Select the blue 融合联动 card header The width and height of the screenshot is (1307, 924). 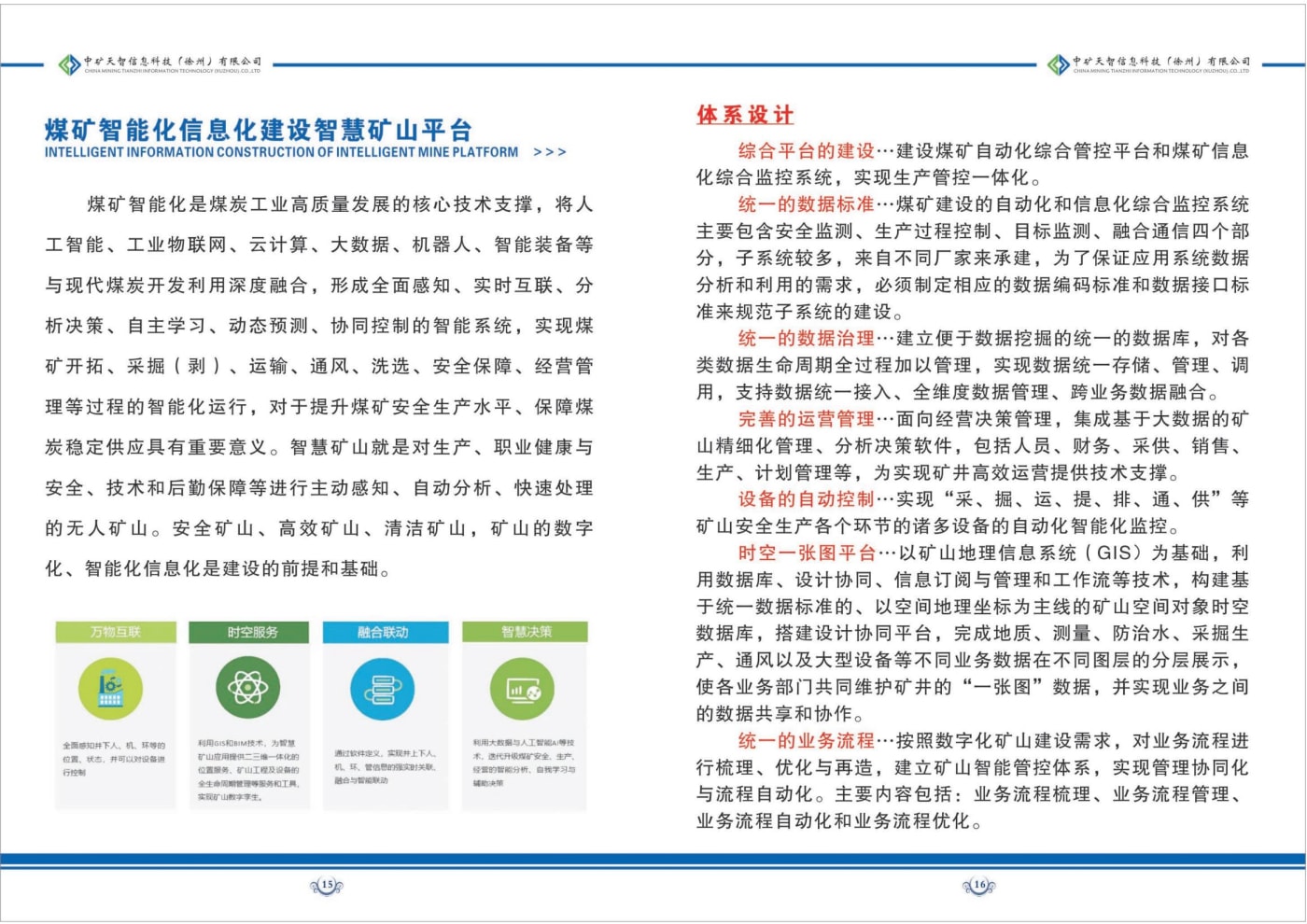click(x=384, y=632)
